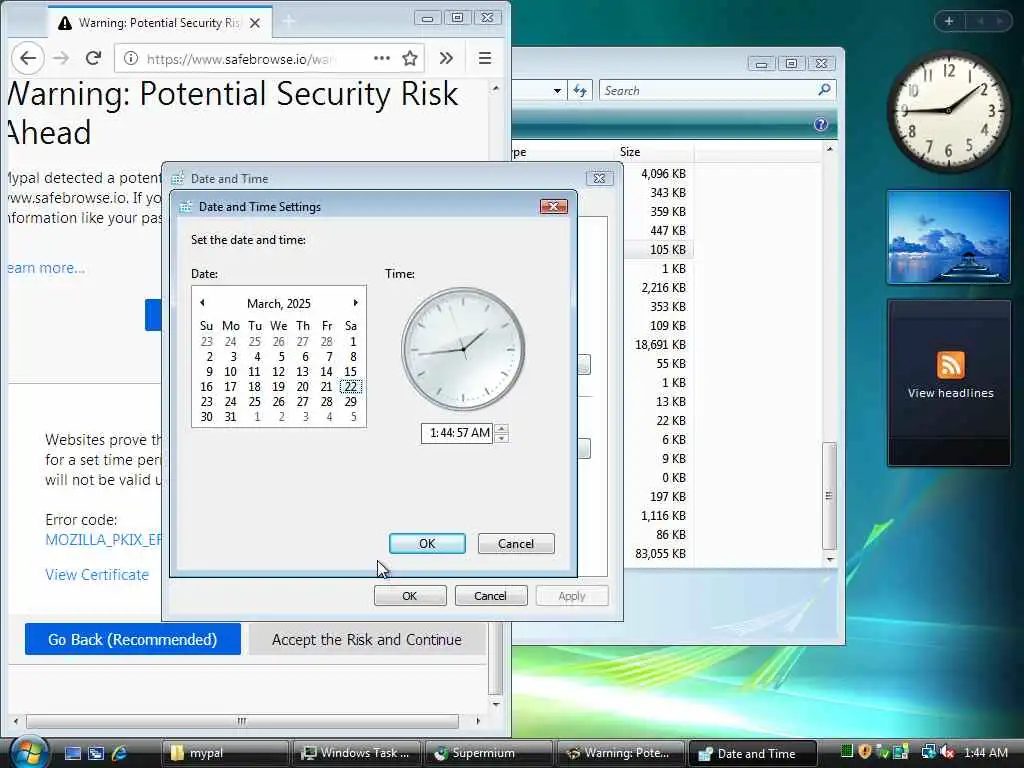
Task: Switch to Supermium taskbar button
Action: click(488, 753)
